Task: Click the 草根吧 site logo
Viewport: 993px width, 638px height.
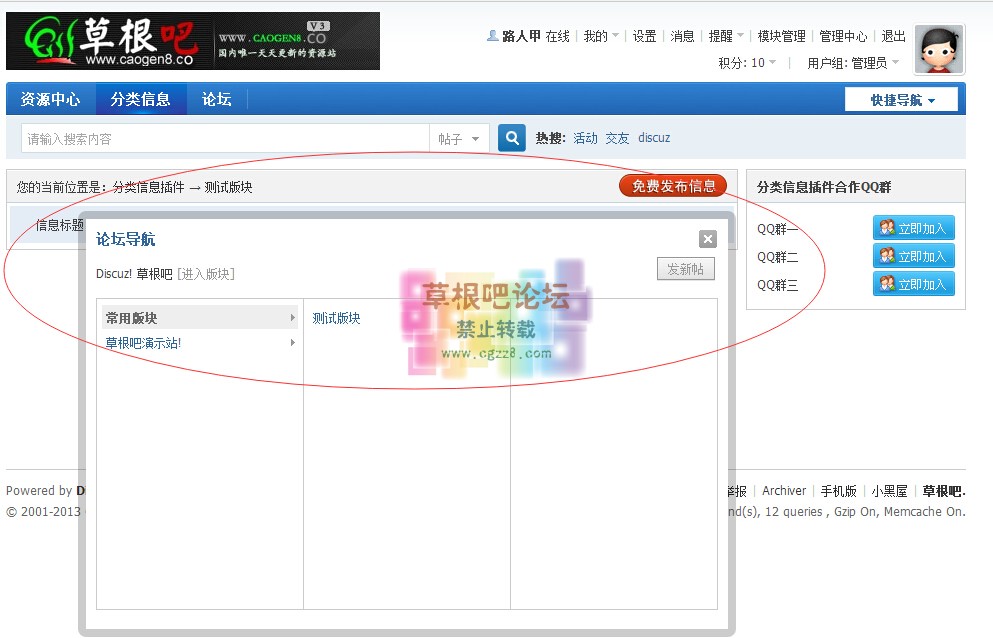Action: [x=193, y=41]
